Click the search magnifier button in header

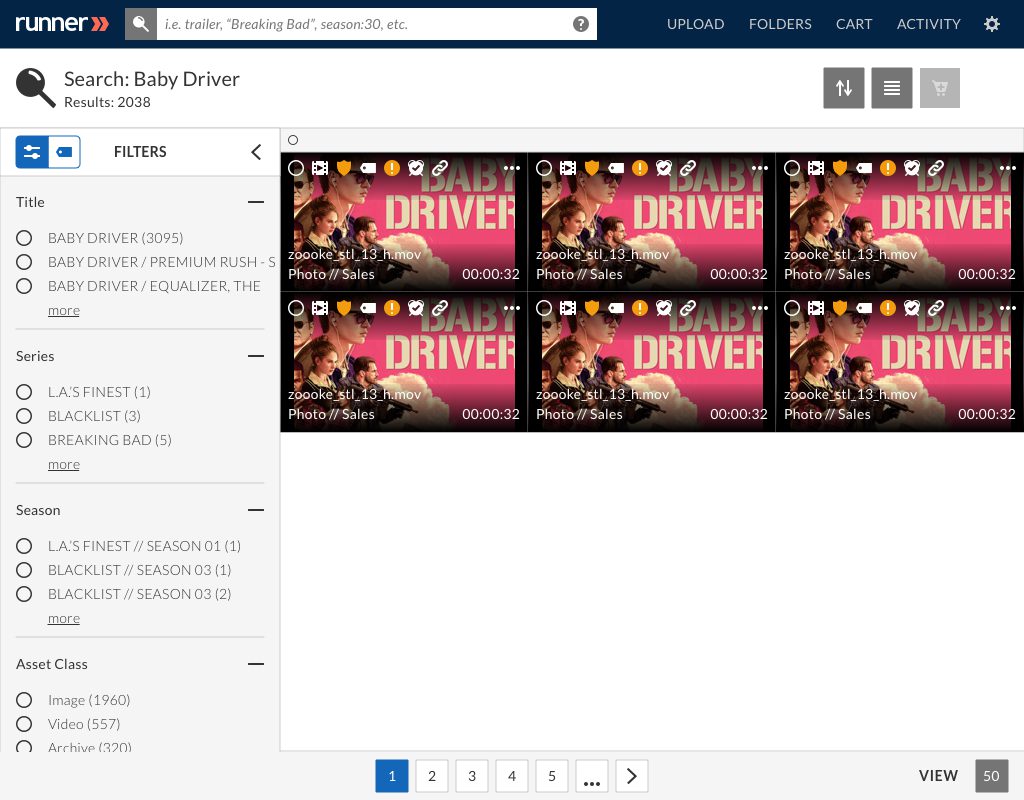tap(140, 24)
